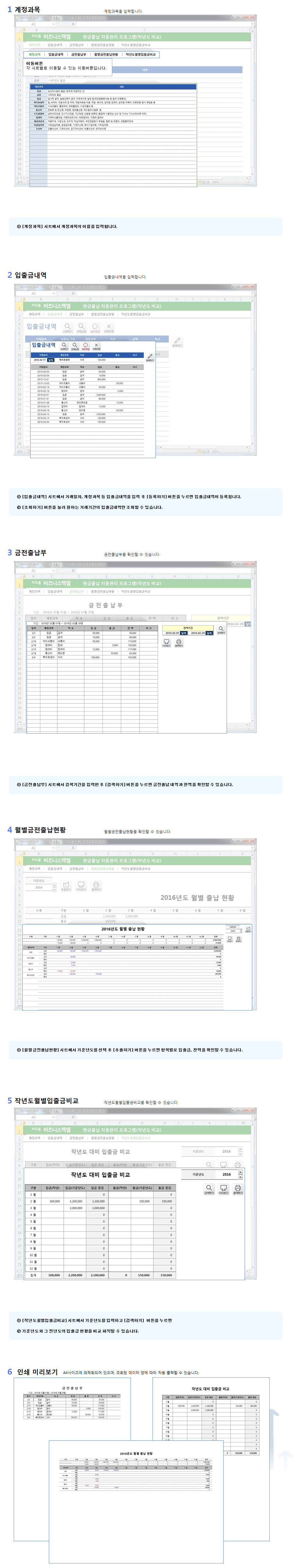Click small print icon in enlarged 월별 출납 현황 panel
The width and height of the screenshot is (302, 1568).
point(239,939)
